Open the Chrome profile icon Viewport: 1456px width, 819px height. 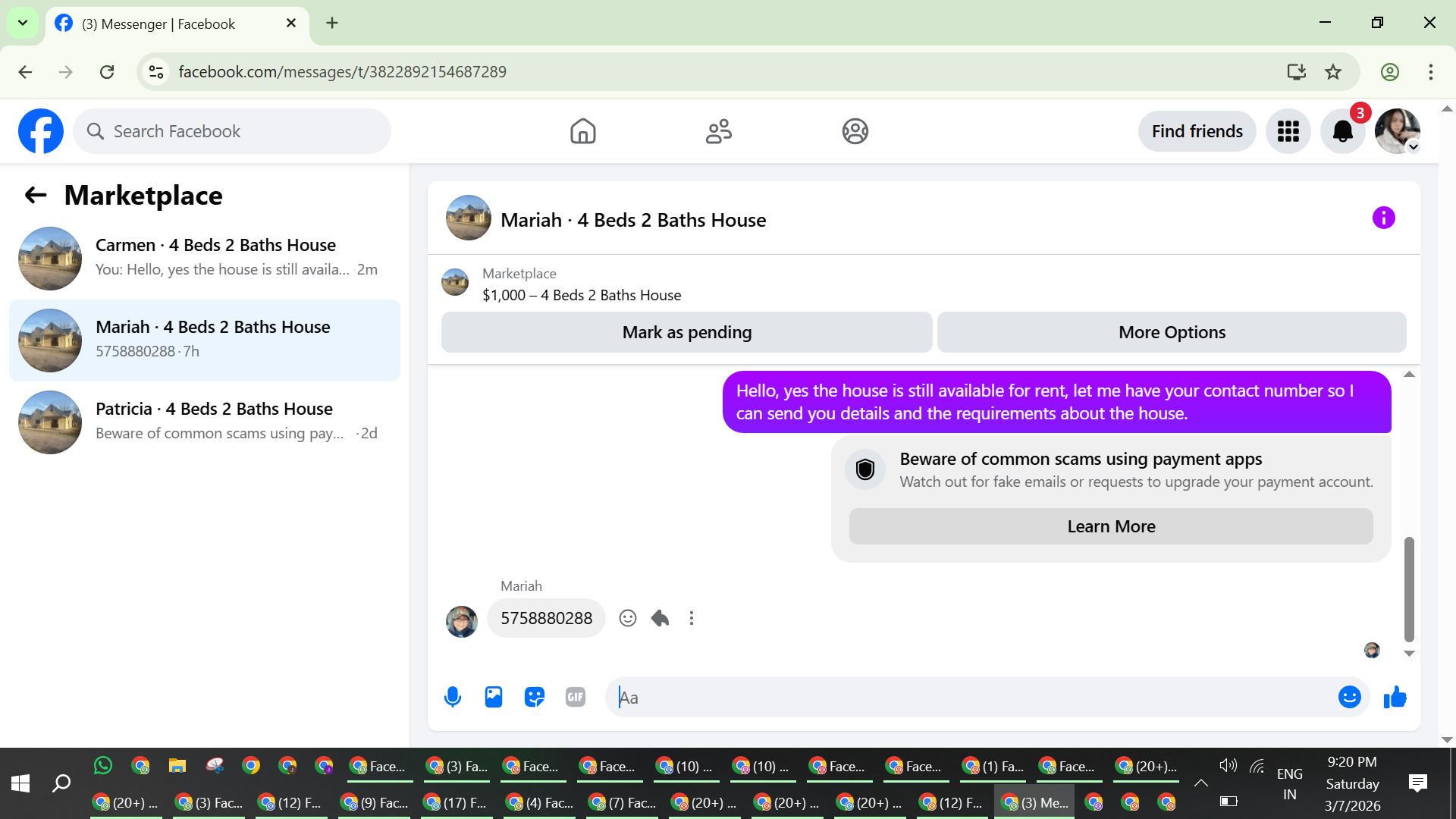pyautogui.click(x=1389, y=72)
